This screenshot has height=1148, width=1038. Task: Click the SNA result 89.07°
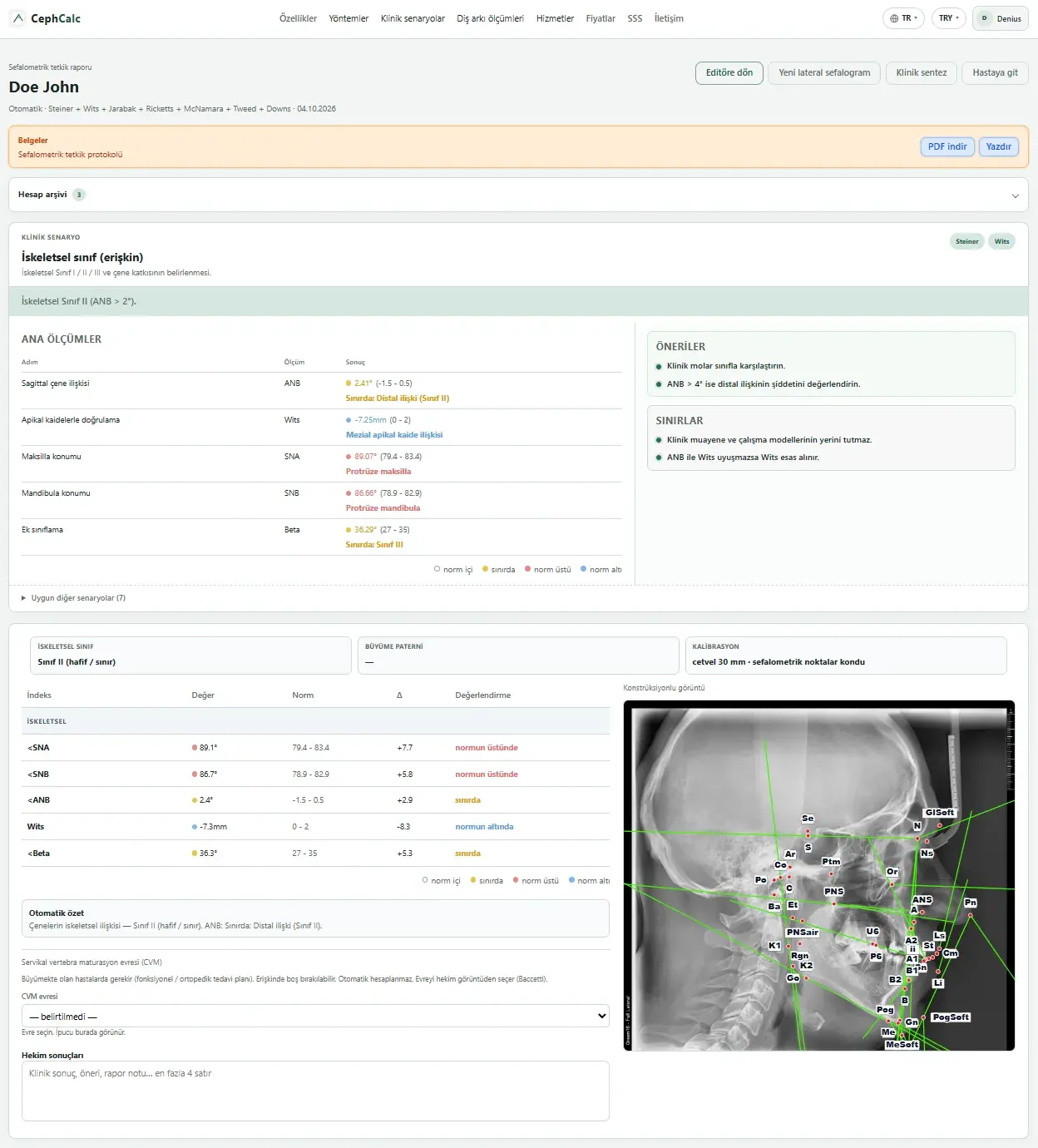click(x=365, y=457)
